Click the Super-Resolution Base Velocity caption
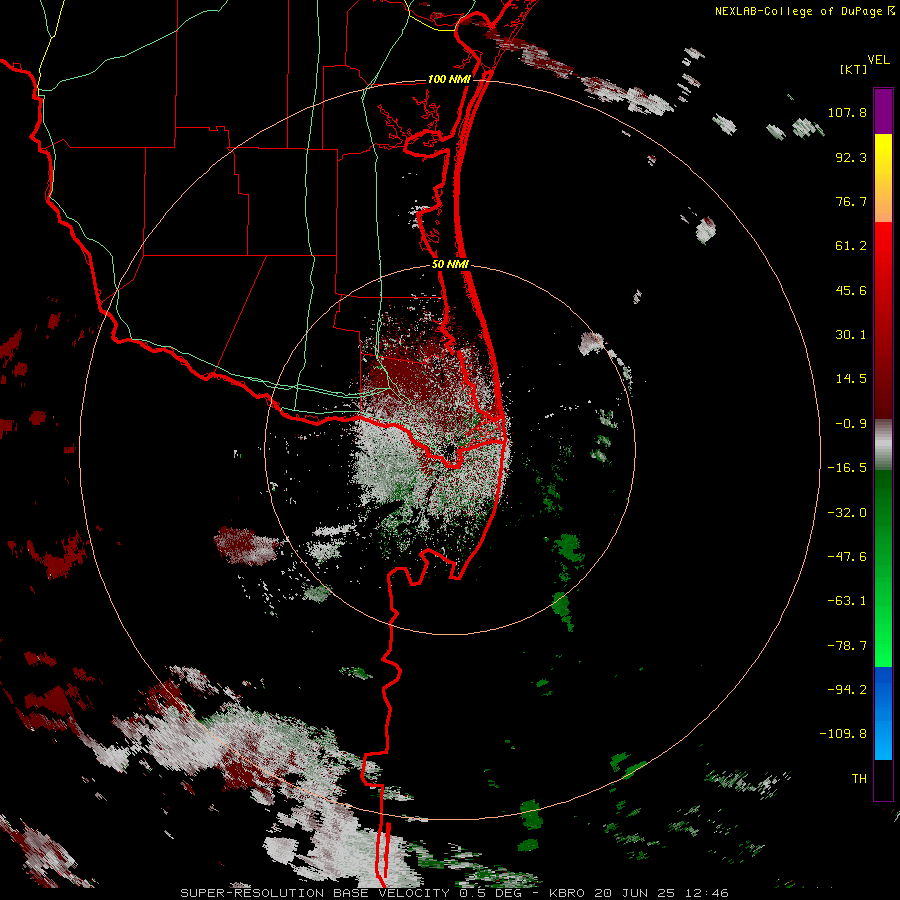Image resolution: width=900 pixels, height=900 pixels. coord(455,893)
